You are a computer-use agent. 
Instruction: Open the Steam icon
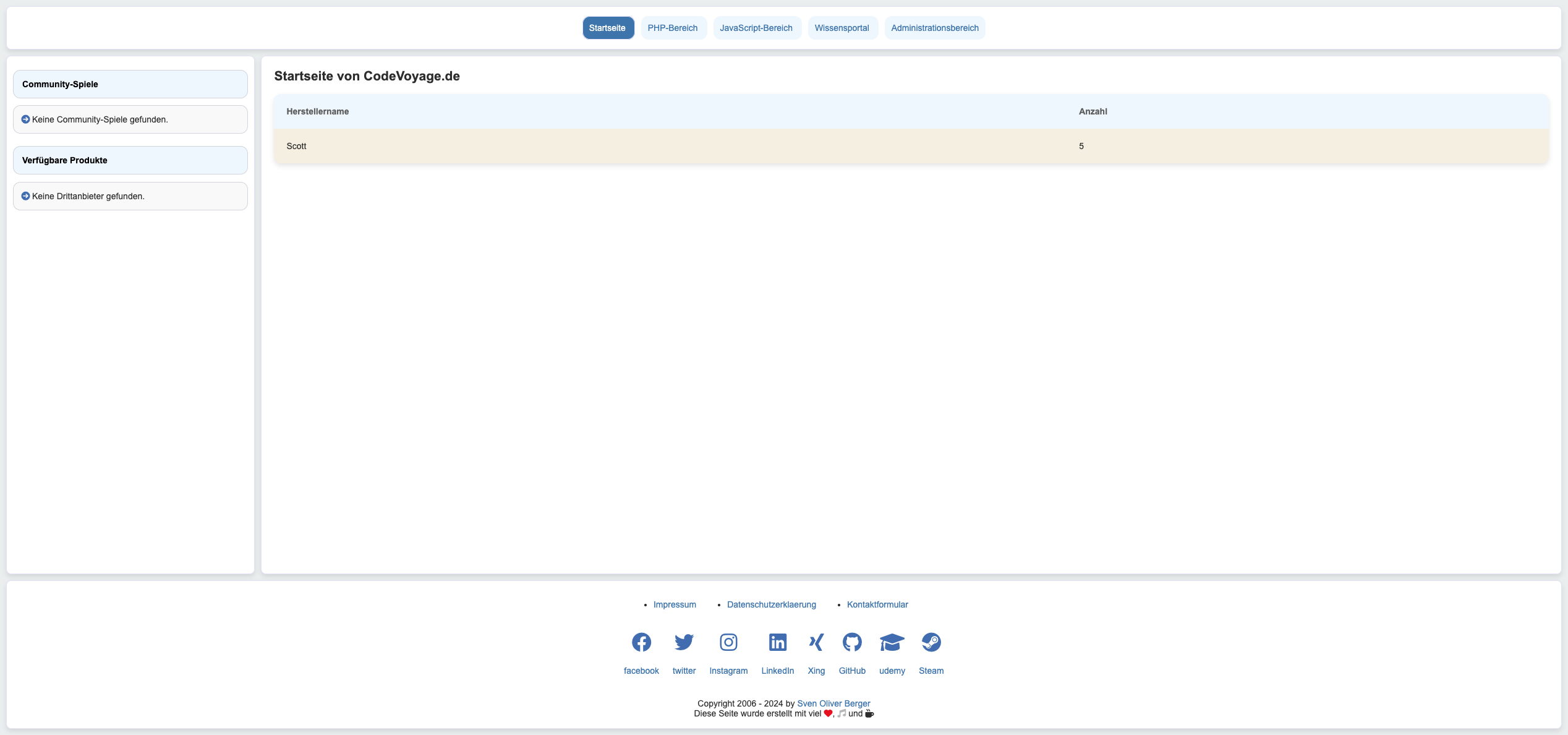(931, 642)
